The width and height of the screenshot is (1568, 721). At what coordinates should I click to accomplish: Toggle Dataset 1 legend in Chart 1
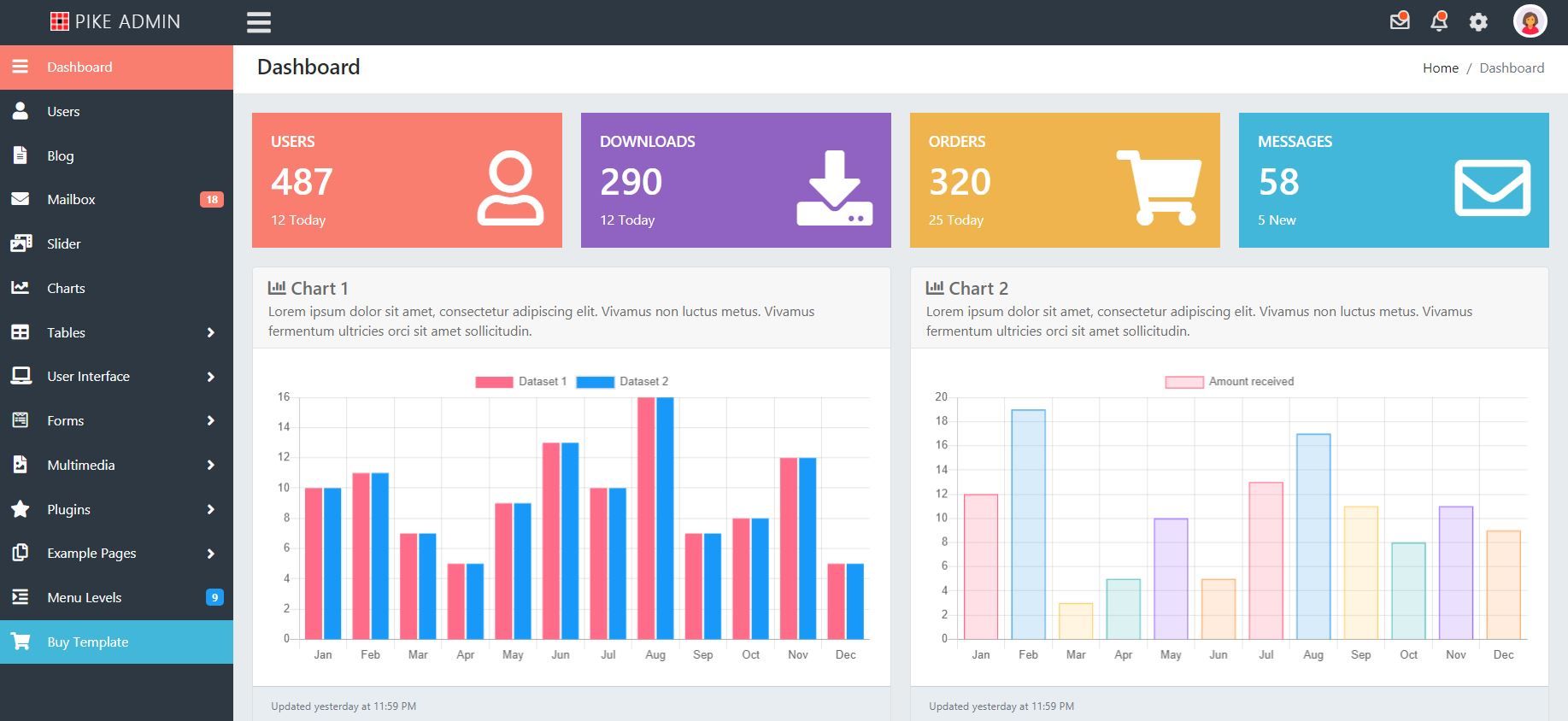pyautogui.click(x=521, y=382)
